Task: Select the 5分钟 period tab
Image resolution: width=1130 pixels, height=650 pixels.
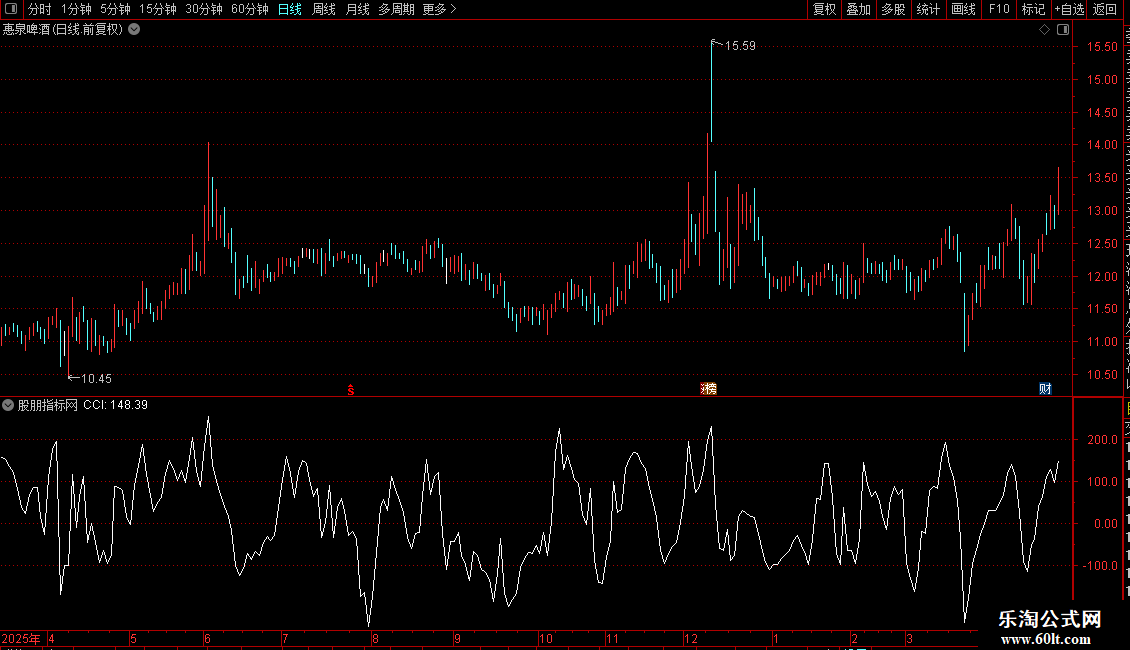Action: click(x=115, y=9)
